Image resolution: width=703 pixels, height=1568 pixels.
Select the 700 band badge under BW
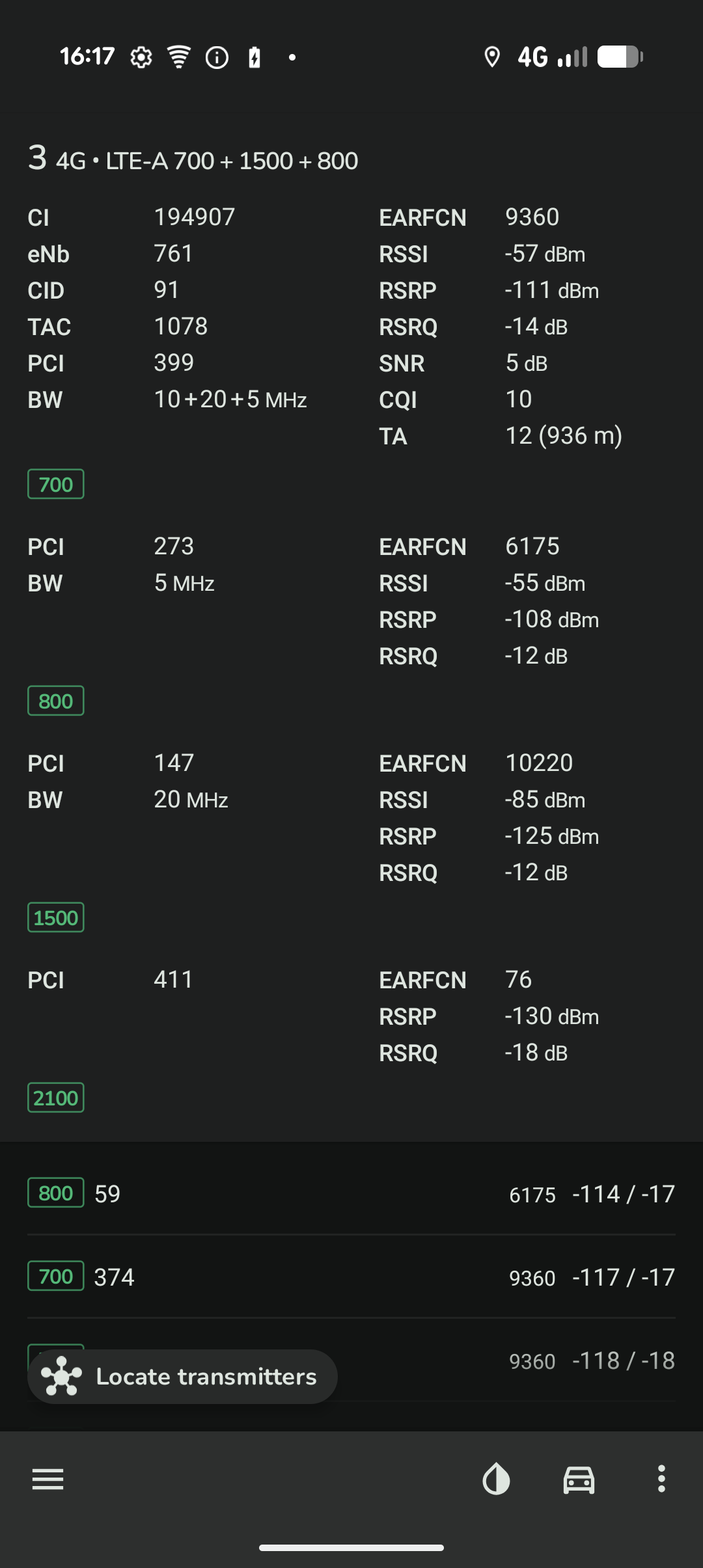pyautogui.click(x=56, y=484)
